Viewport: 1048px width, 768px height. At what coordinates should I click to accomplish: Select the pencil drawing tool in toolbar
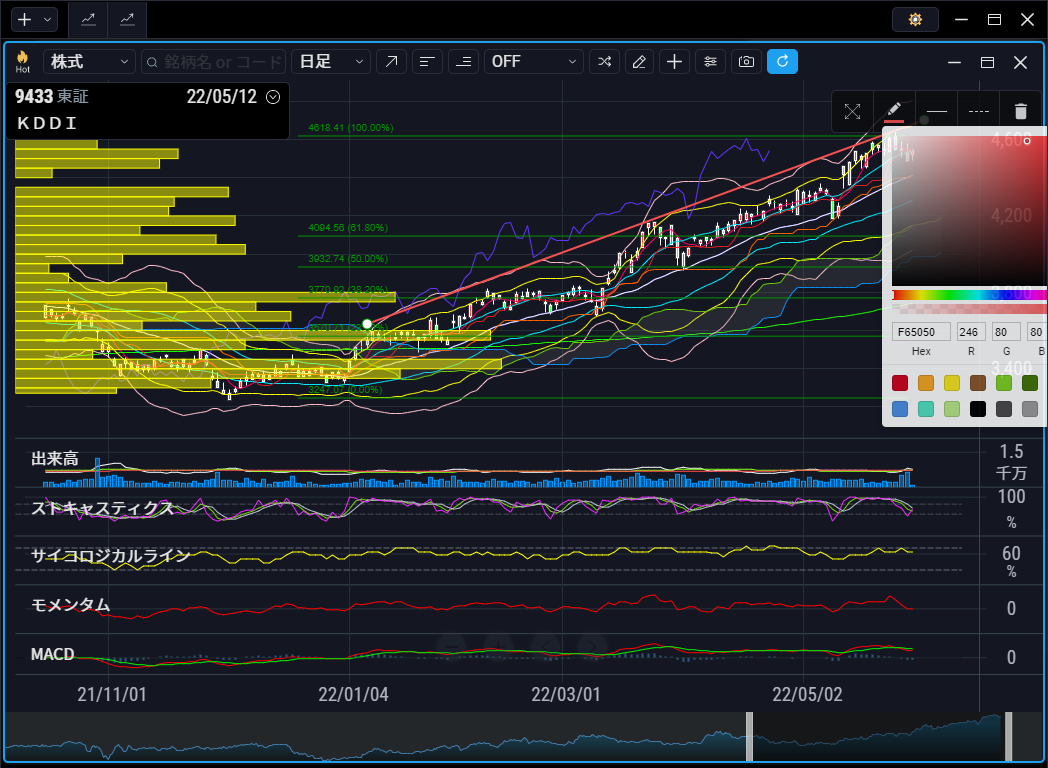click(640, 62)
